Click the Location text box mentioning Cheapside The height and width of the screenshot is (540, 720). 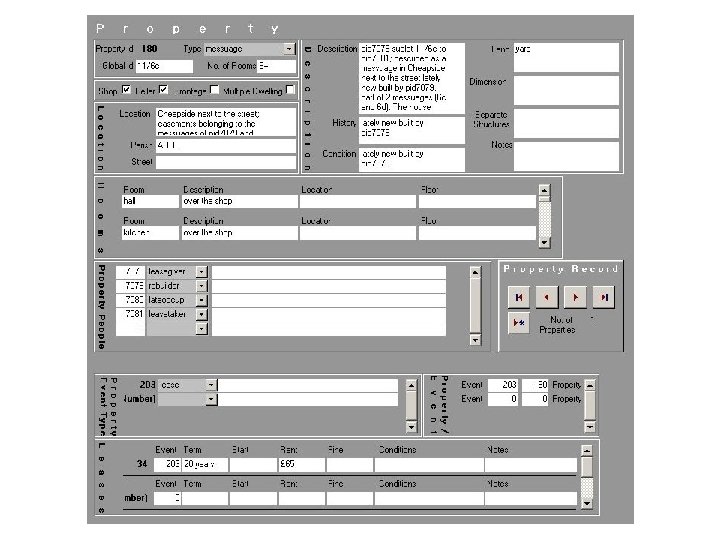(x=226, y=122)
